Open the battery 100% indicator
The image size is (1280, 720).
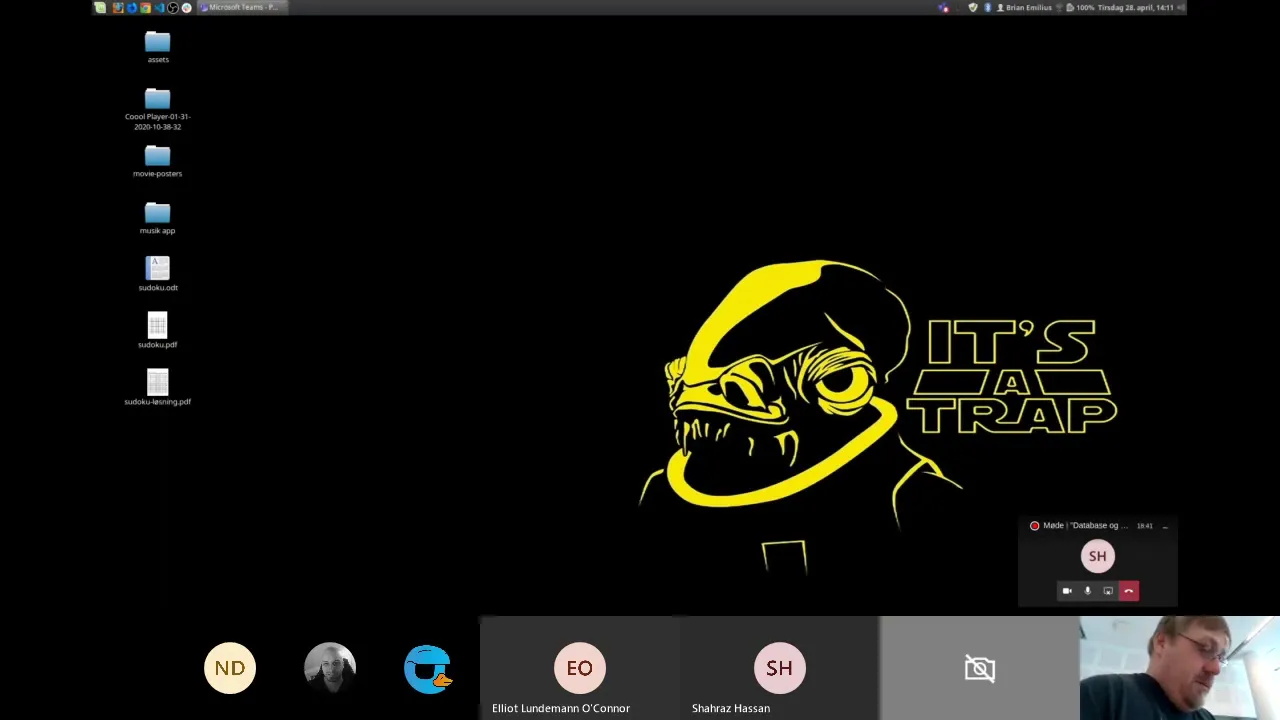(1080, 7)
